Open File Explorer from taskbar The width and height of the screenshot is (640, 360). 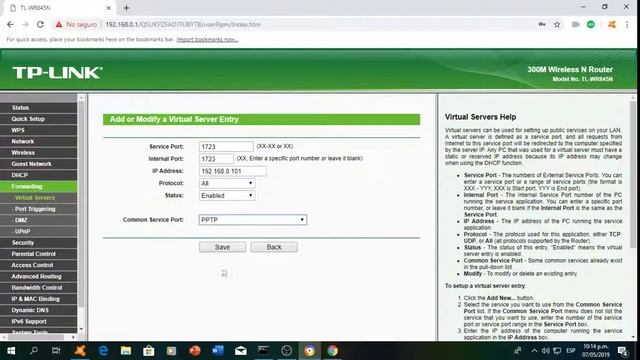[126, 351]
